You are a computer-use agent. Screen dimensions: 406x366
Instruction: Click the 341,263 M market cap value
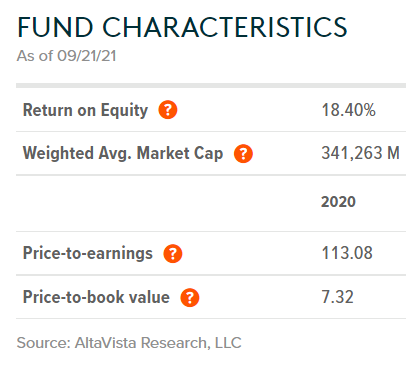(x=360, y=153)
